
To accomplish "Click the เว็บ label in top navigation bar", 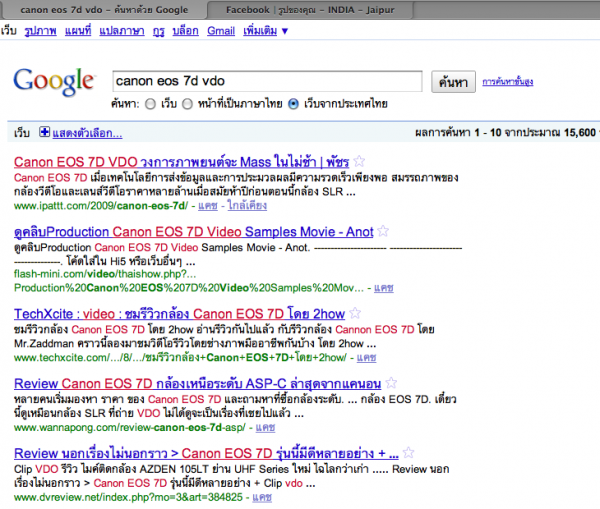I will point(8,30).
